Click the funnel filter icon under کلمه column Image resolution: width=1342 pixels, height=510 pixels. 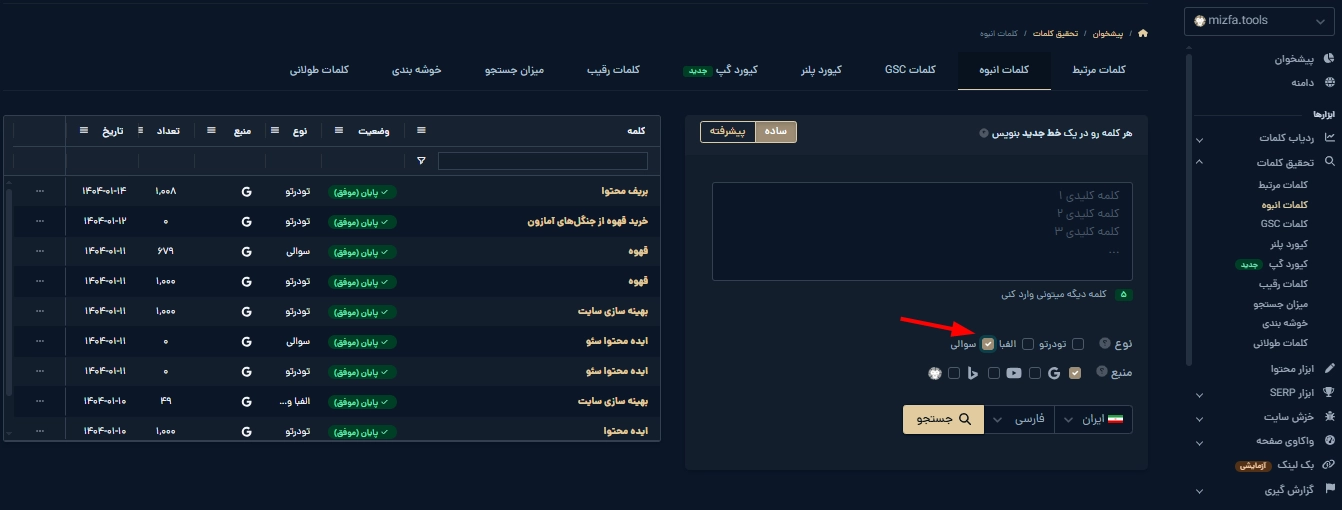pos(421,160)
